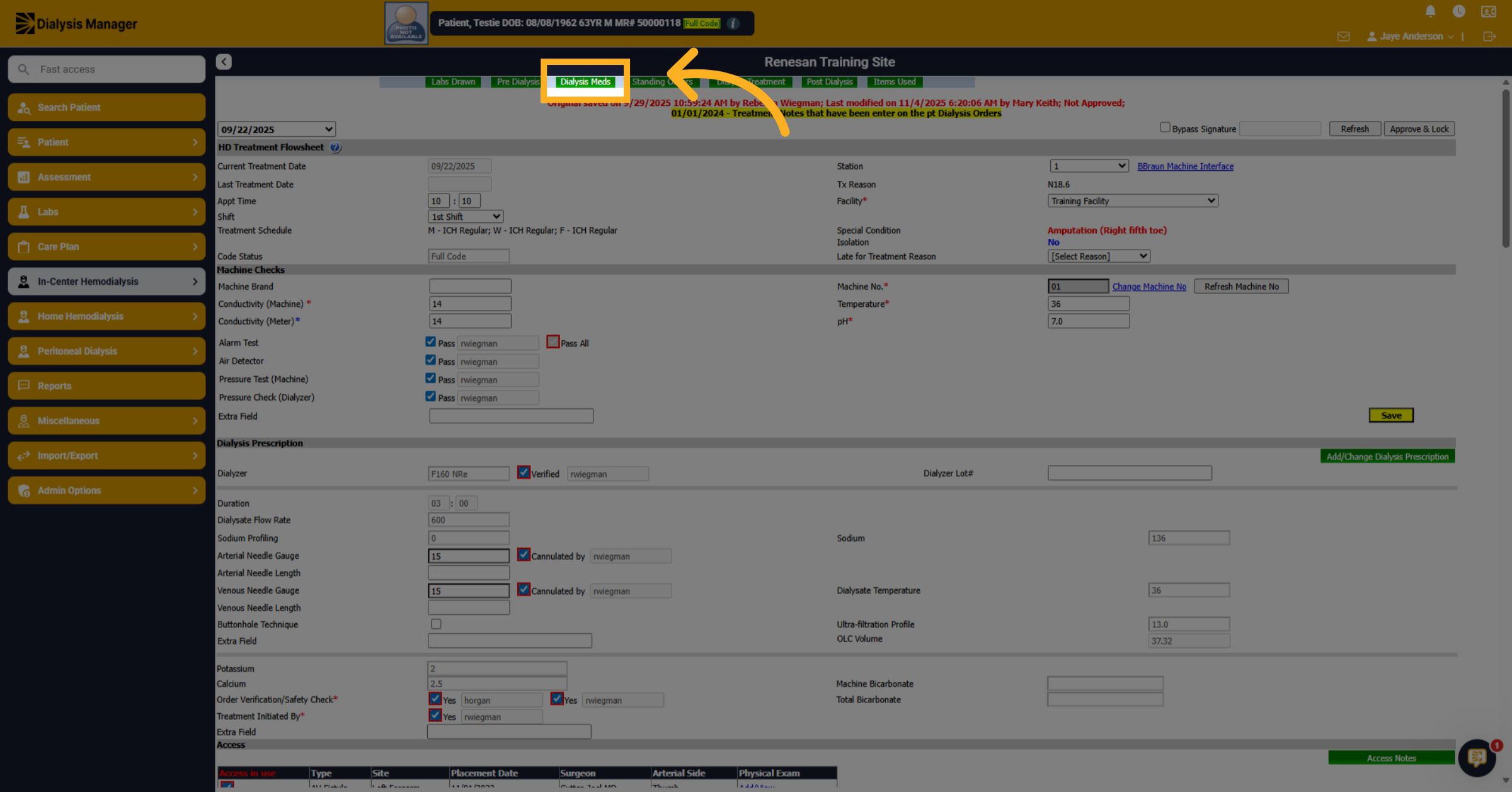The width and height of the screenshot is (1512, 792).
Task: Expand the Labs sidebar menu
Action: (x=106, y=212)
